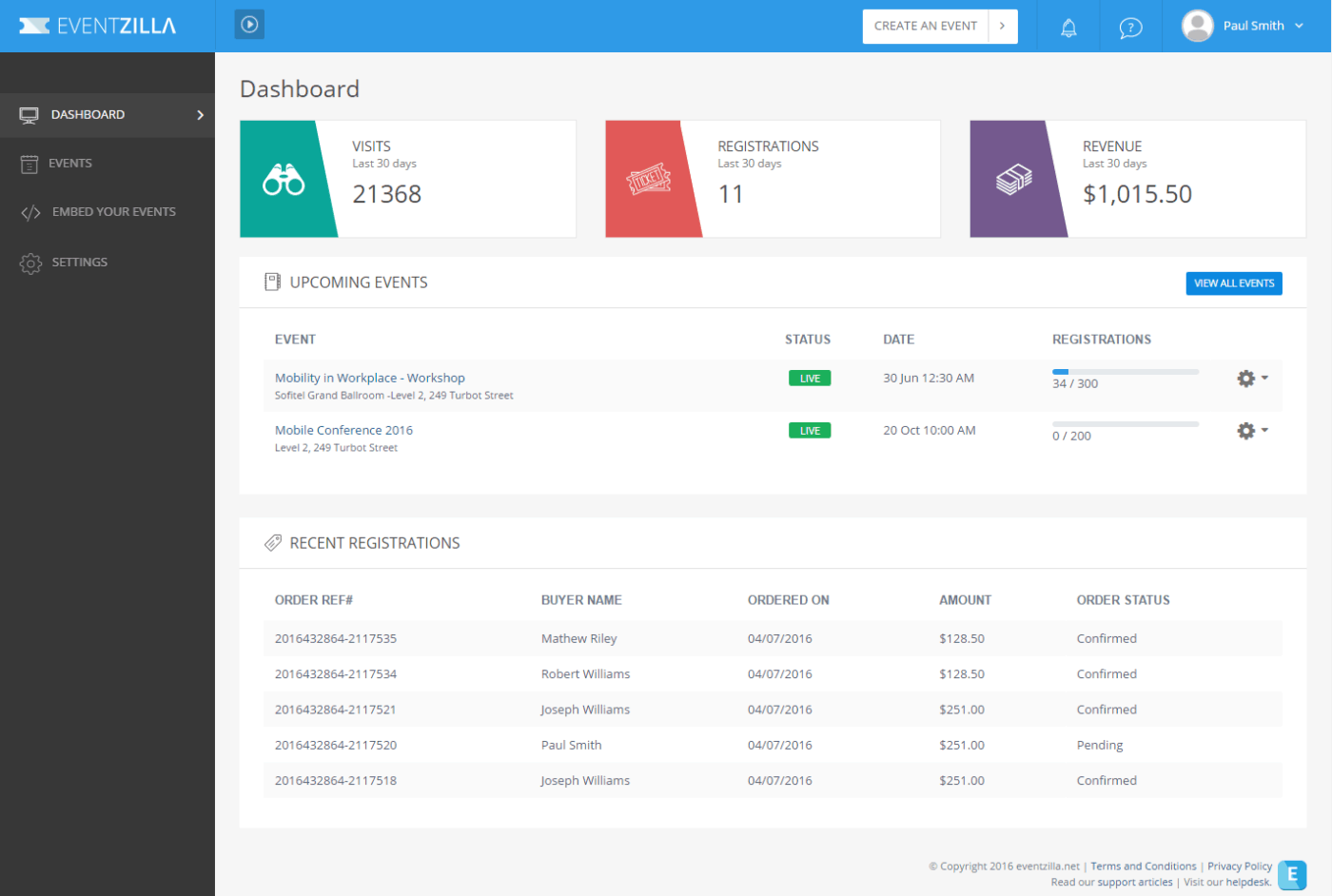Click the Paul Smith profile avatar
Image resolution: width=1332 pixels, height=896 pixels.
(x=1197, y=26)
